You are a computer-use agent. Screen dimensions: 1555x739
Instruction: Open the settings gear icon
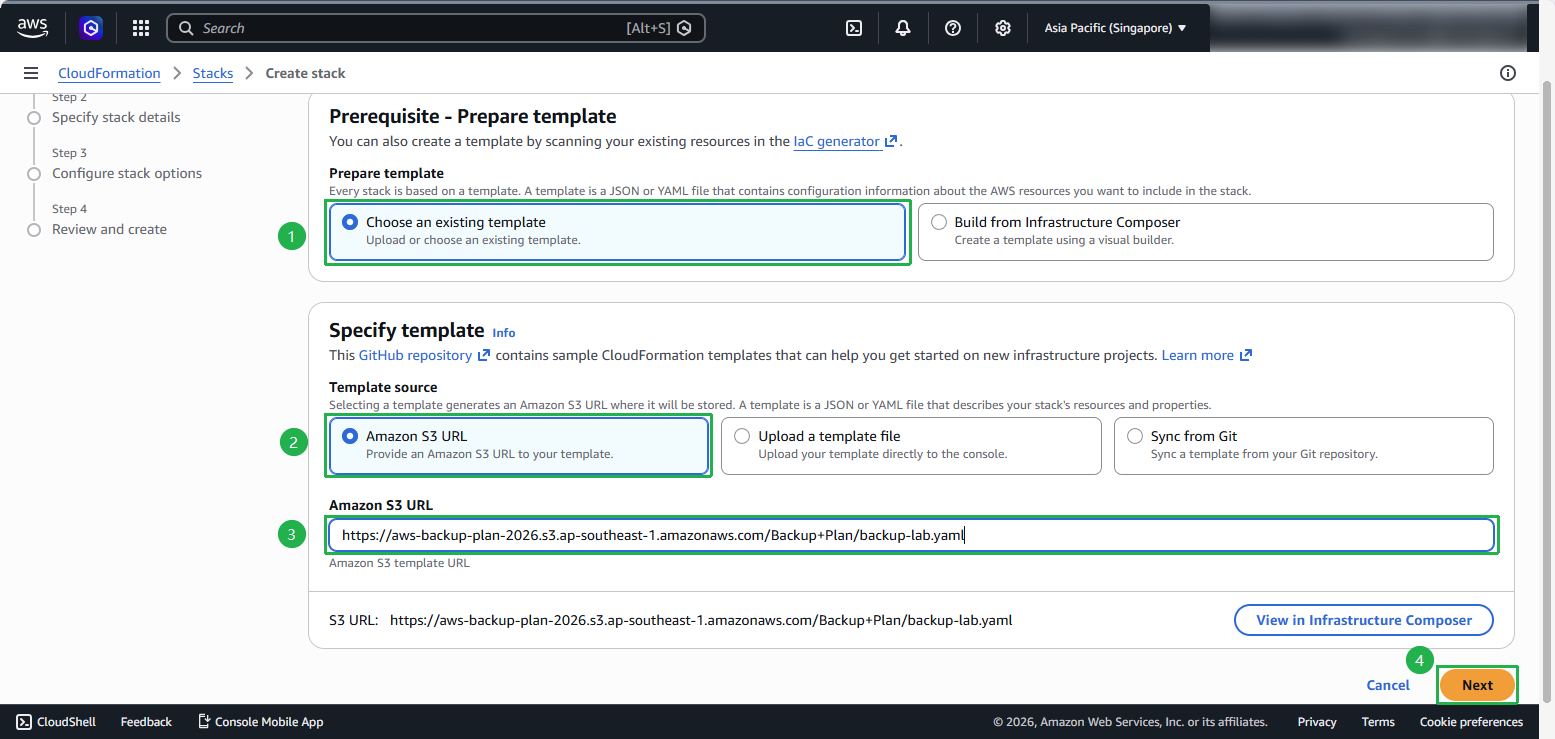(1003, 28)
